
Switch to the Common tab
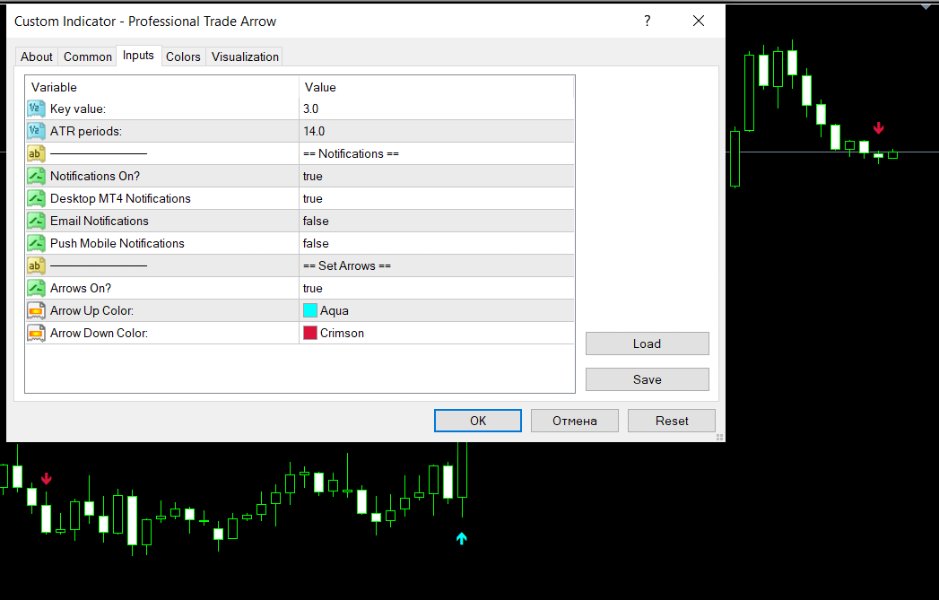[87, 56]
